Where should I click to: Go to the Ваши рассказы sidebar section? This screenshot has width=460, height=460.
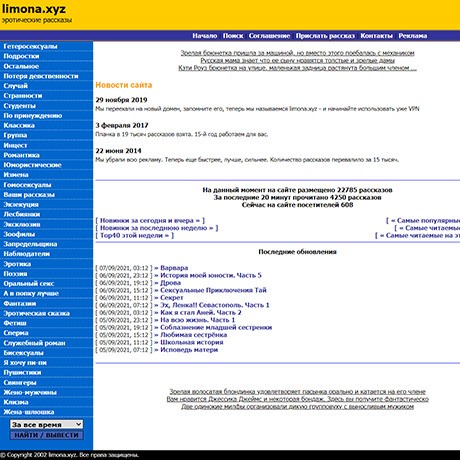29,194
